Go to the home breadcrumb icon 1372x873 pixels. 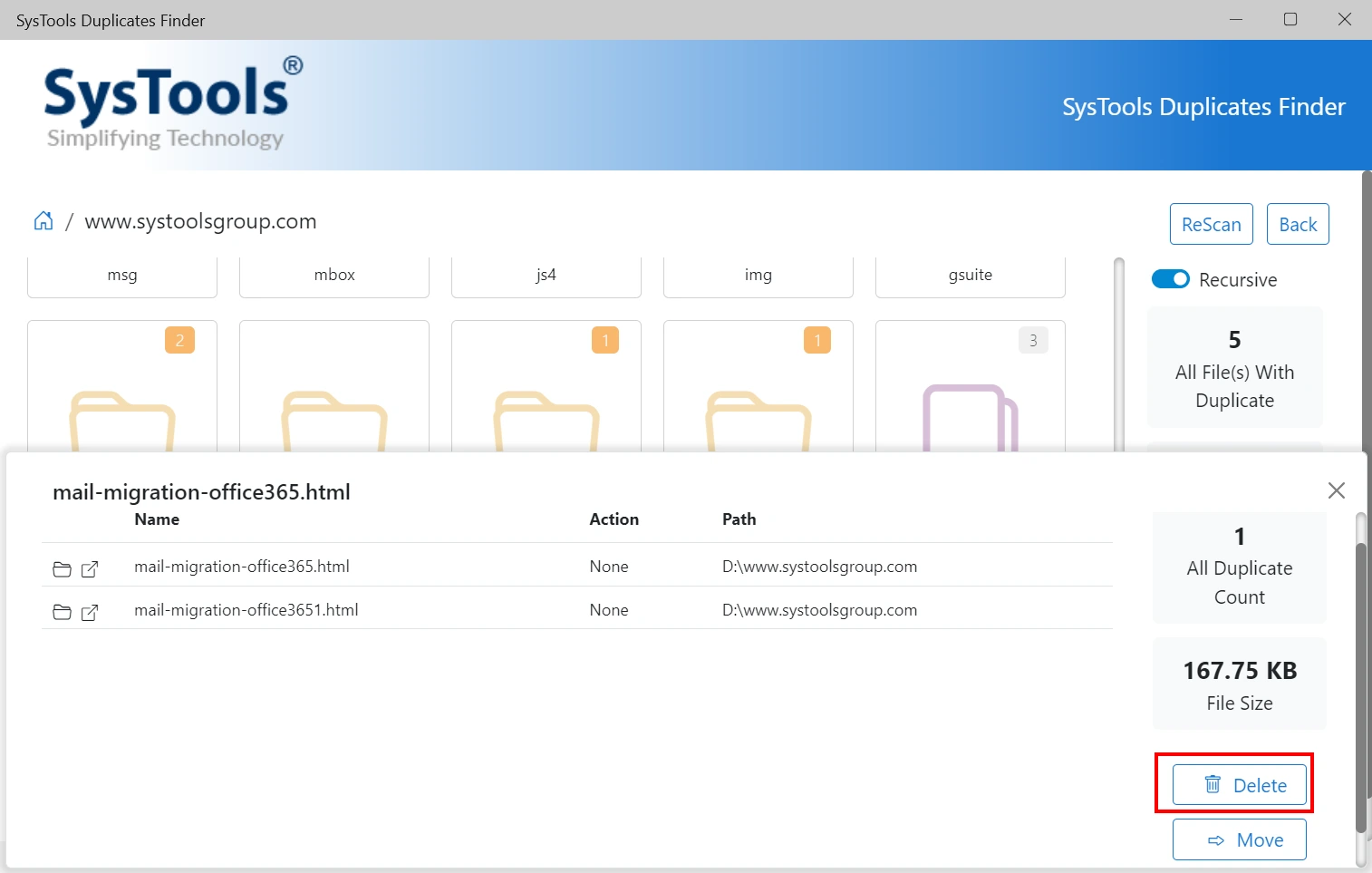pos(43,221)
